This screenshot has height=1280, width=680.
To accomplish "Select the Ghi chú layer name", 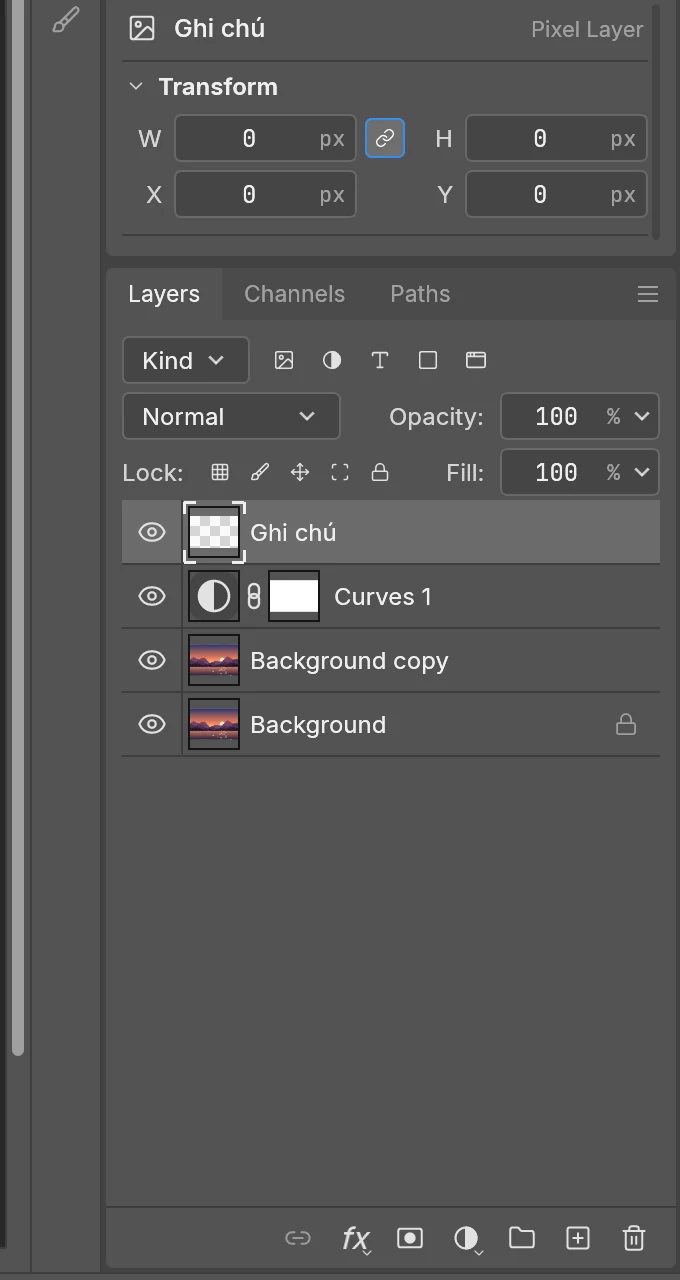I will [x=293, y=533].
